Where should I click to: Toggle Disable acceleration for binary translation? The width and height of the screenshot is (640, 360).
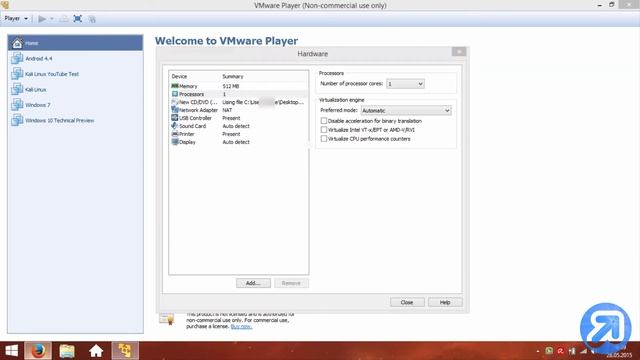coord(324,121)
